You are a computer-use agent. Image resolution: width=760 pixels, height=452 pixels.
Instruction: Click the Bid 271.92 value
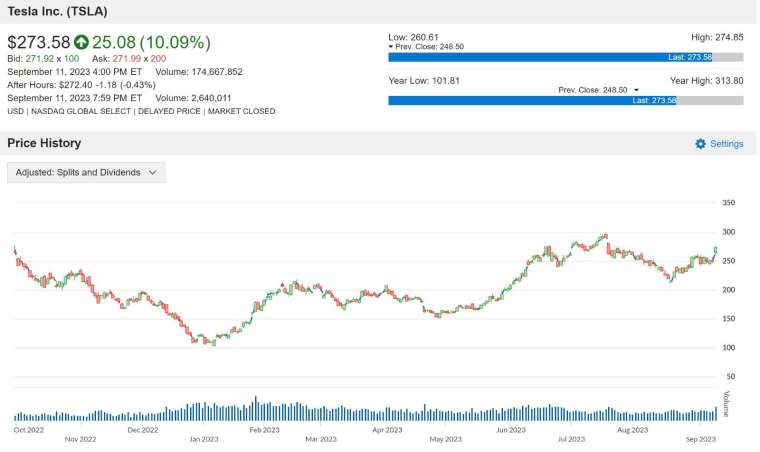point(40,59)
